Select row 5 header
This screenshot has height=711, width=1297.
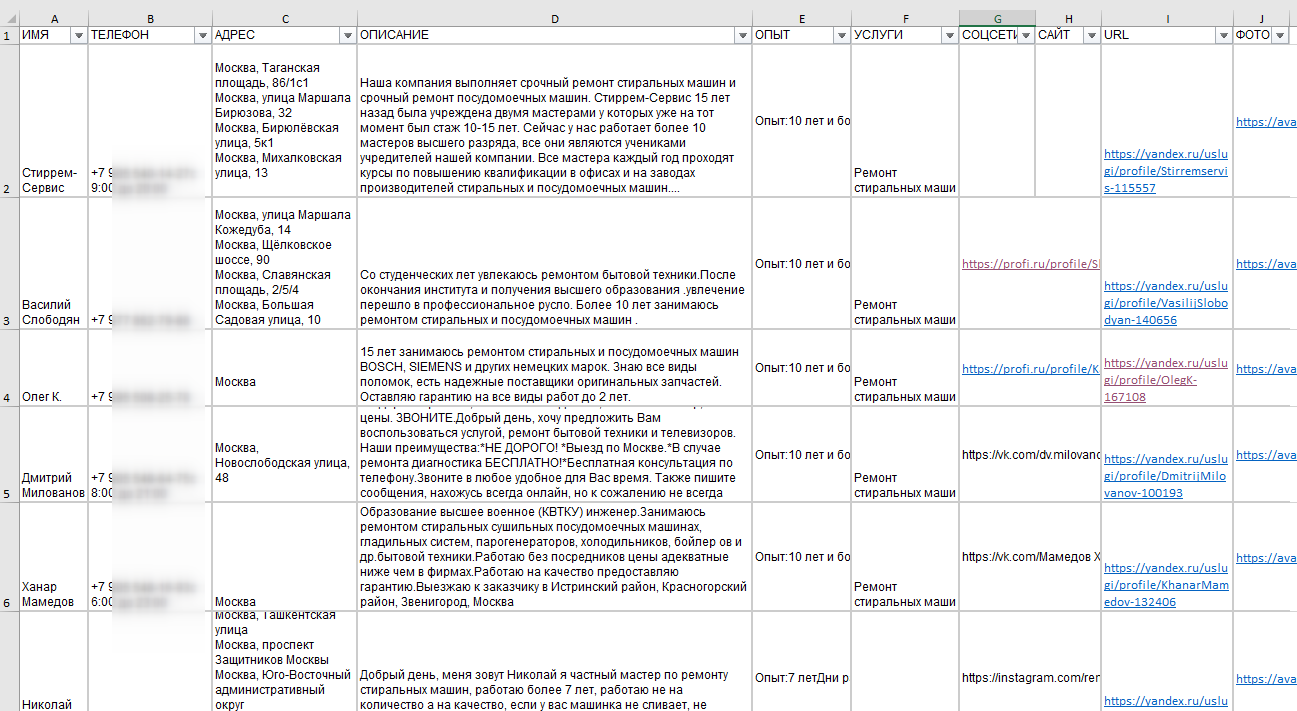point(9,454)
